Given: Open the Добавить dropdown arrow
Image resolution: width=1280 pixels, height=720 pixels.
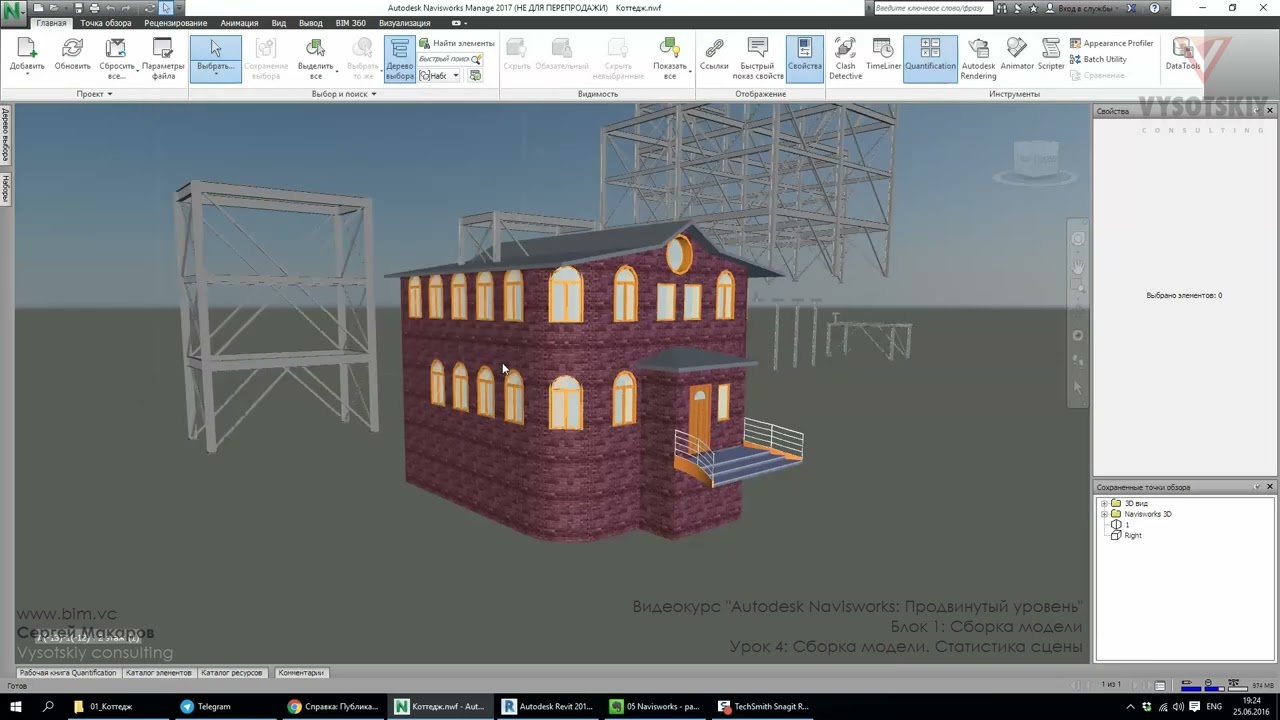Looking at the screenshot, I should 27,75.
